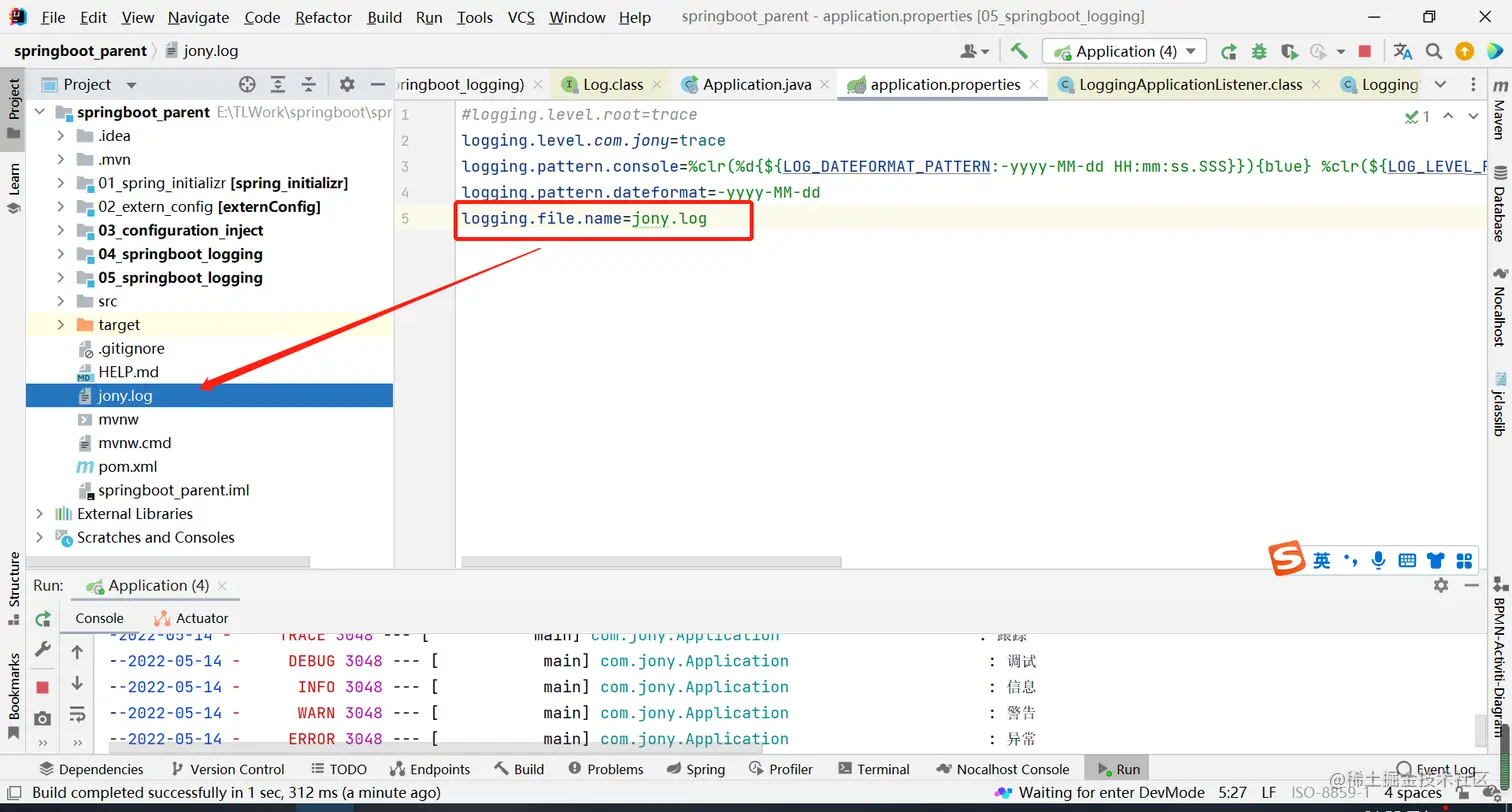Open the VCS menu
The width and height of the screenshot is (1512, 812).
point(521,18)
